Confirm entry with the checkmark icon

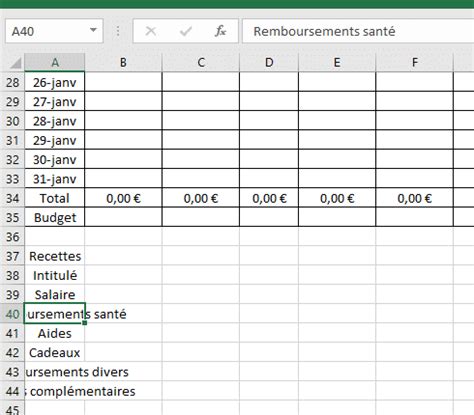pos(185,31)
